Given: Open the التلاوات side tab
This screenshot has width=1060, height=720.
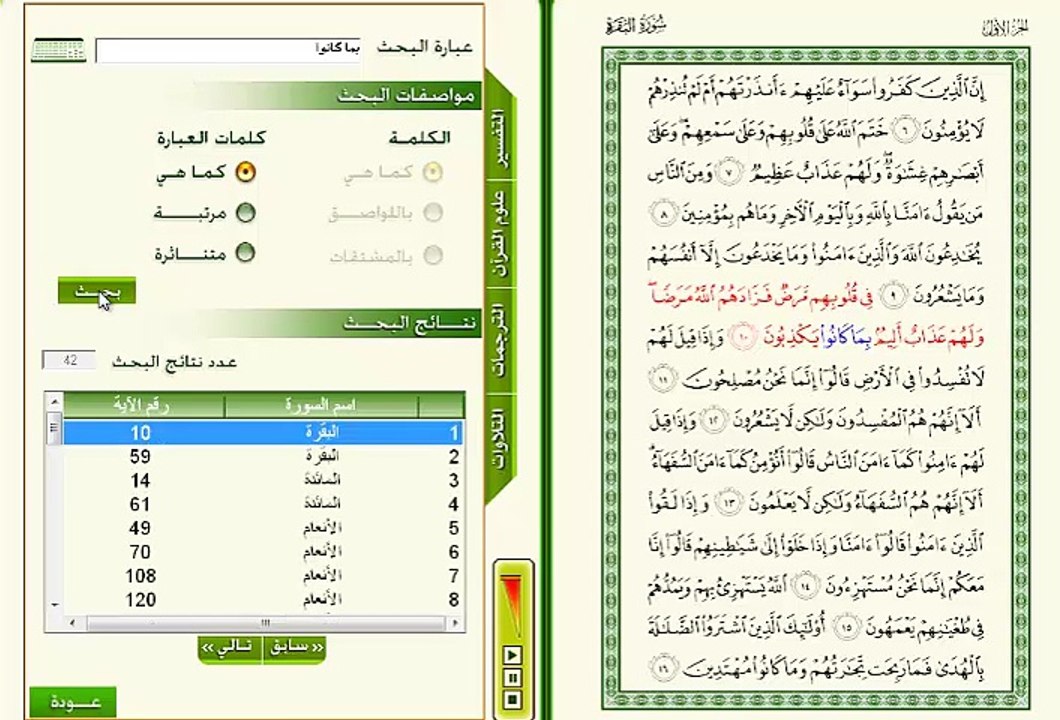Looking at the screenshot, I should (x=500, y=439).
